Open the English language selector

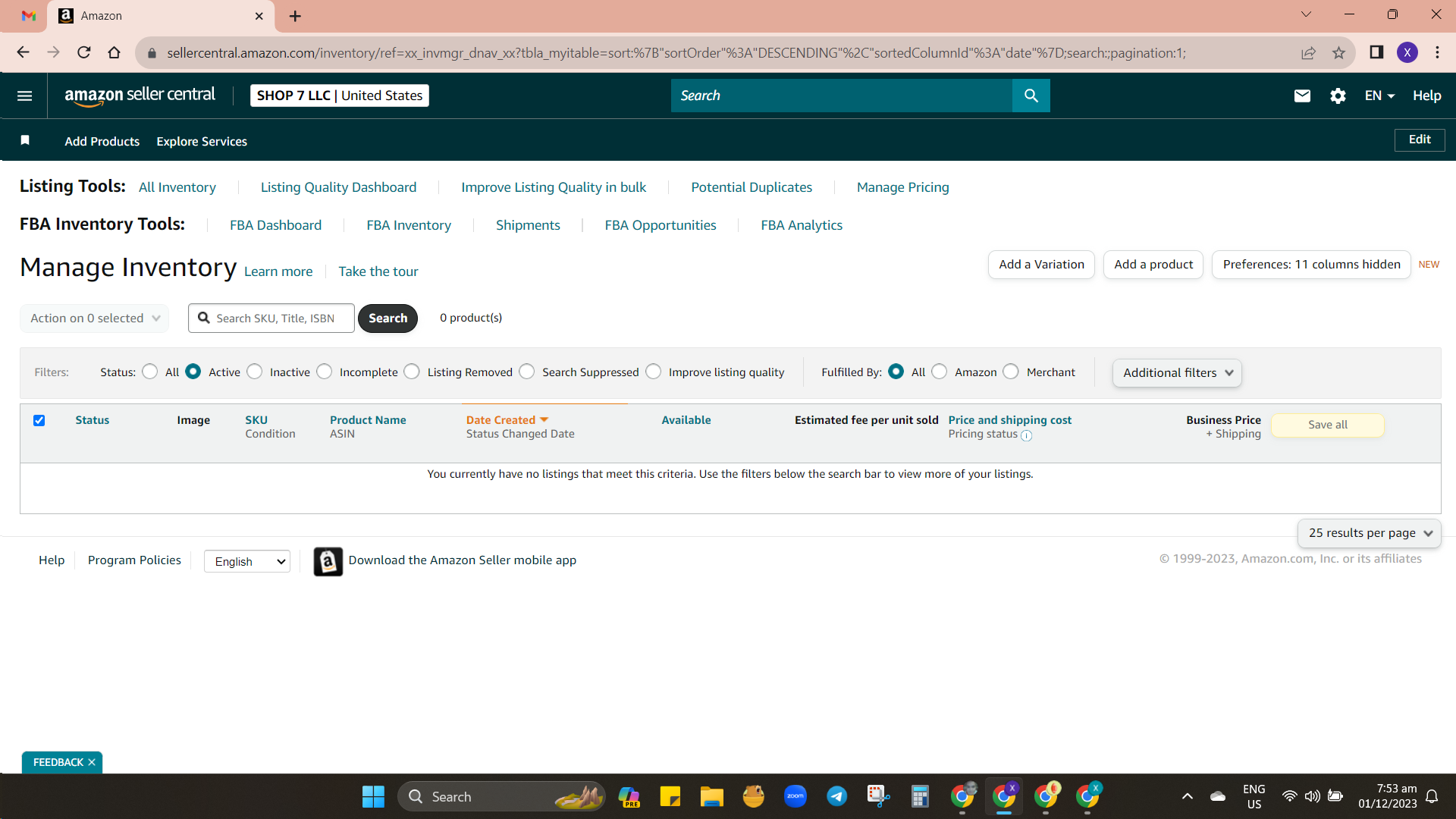tap(247, 561)
